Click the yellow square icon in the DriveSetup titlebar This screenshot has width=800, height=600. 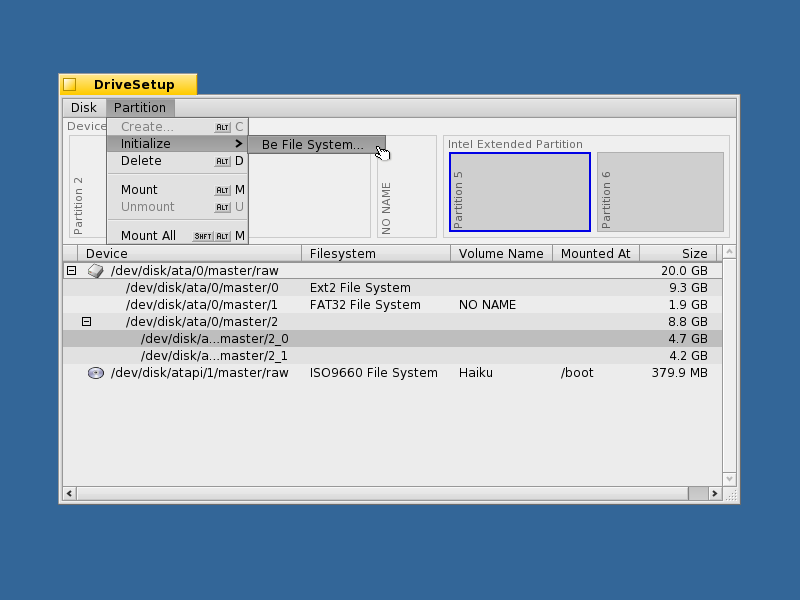point(70,84)
